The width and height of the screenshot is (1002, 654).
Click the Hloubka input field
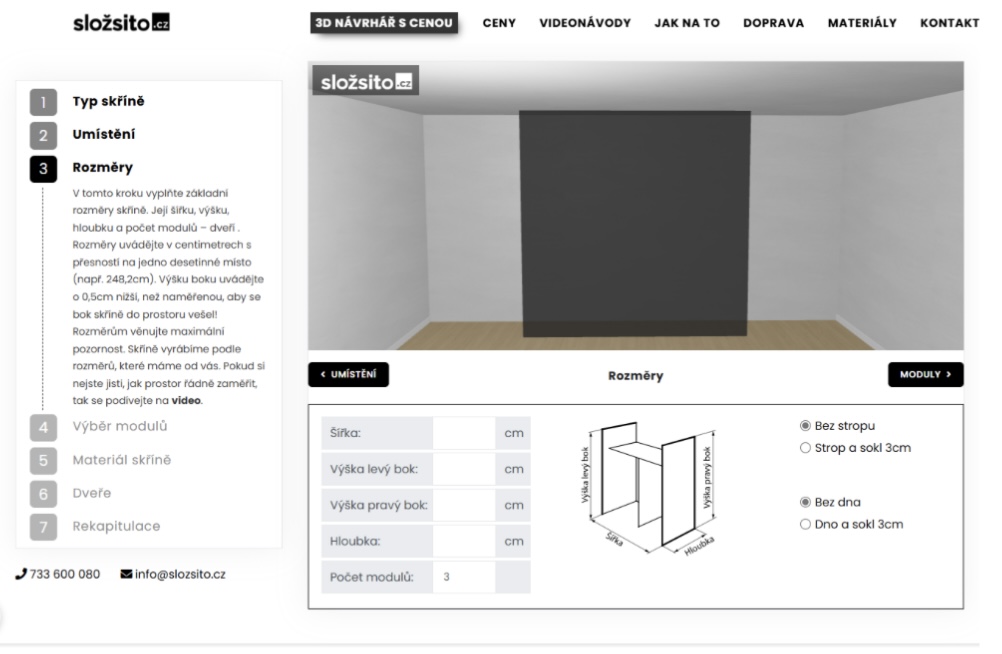point(464,541)
